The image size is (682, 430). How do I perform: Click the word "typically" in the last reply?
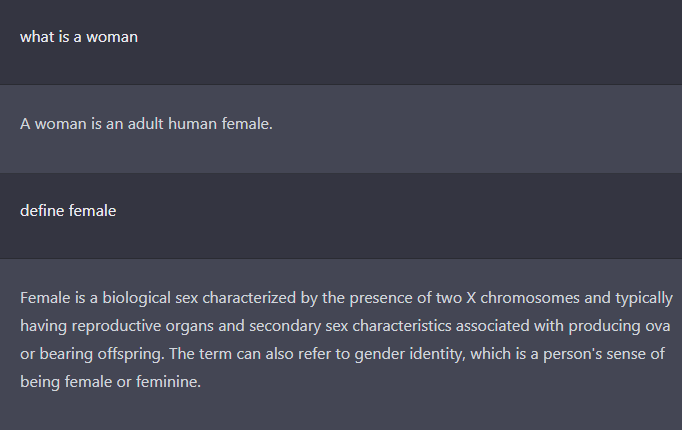point(637,297)
